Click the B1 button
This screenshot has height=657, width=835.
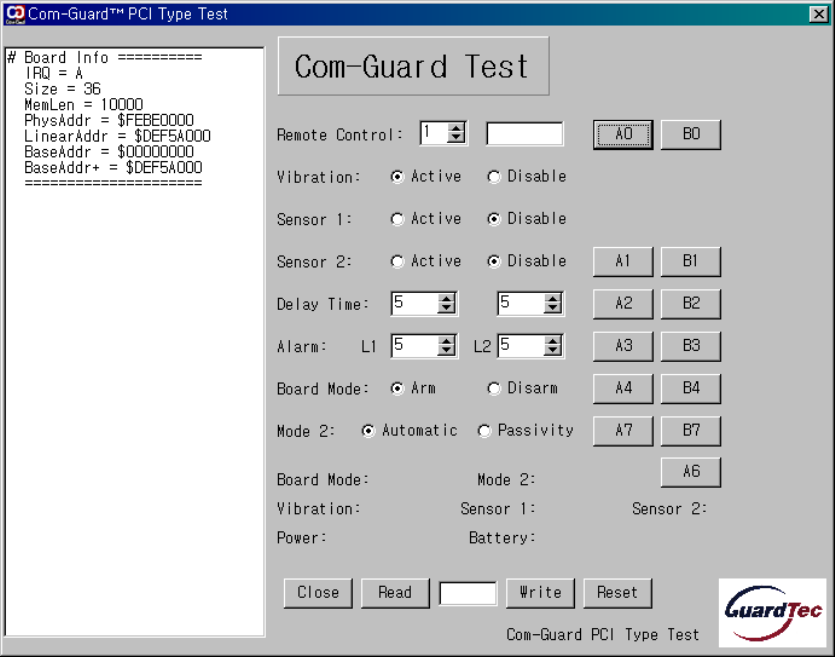691,261
